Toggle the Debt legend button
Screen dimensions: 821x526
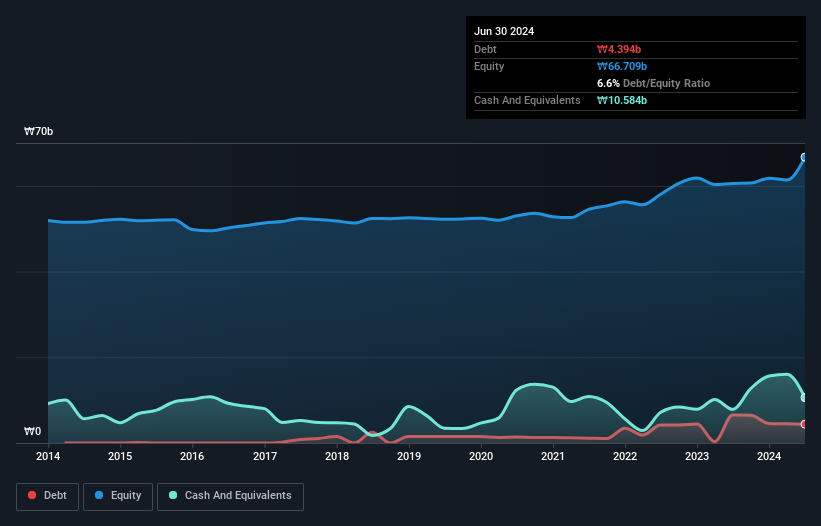coord(48,496)
